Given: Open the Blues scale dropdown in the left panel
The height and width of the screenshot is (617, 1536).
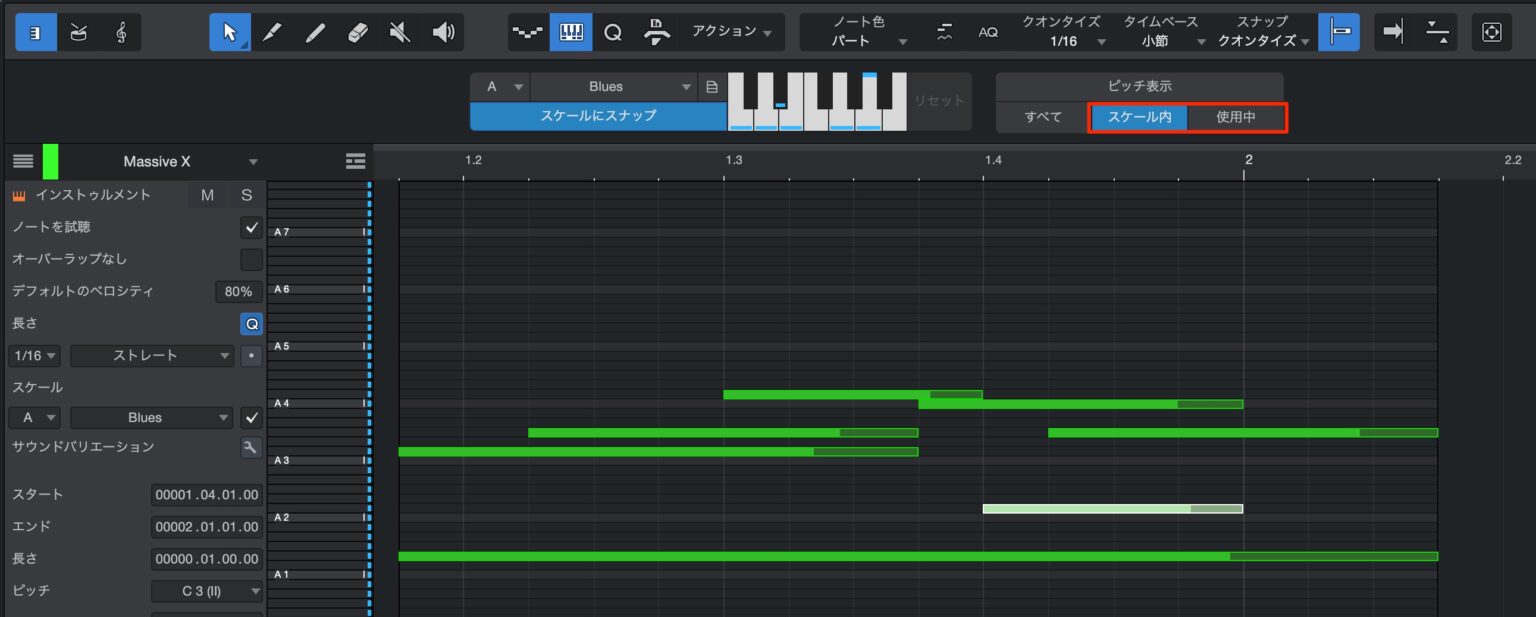Looking at the screenshot, I should click(151, 417).
